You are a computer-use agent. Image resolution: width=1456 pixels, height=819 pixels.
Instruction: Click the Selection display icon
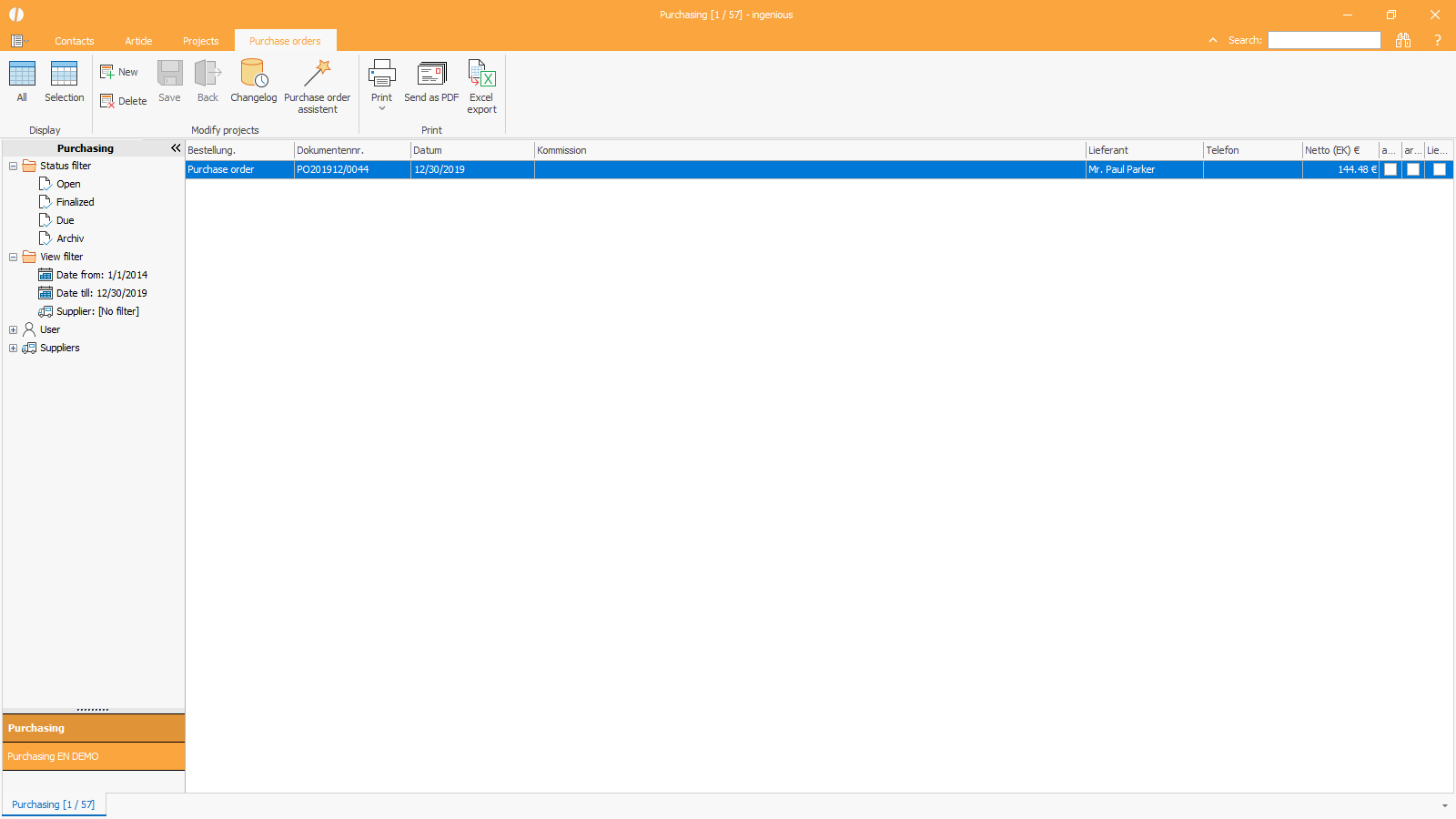[x=64, y=75]
